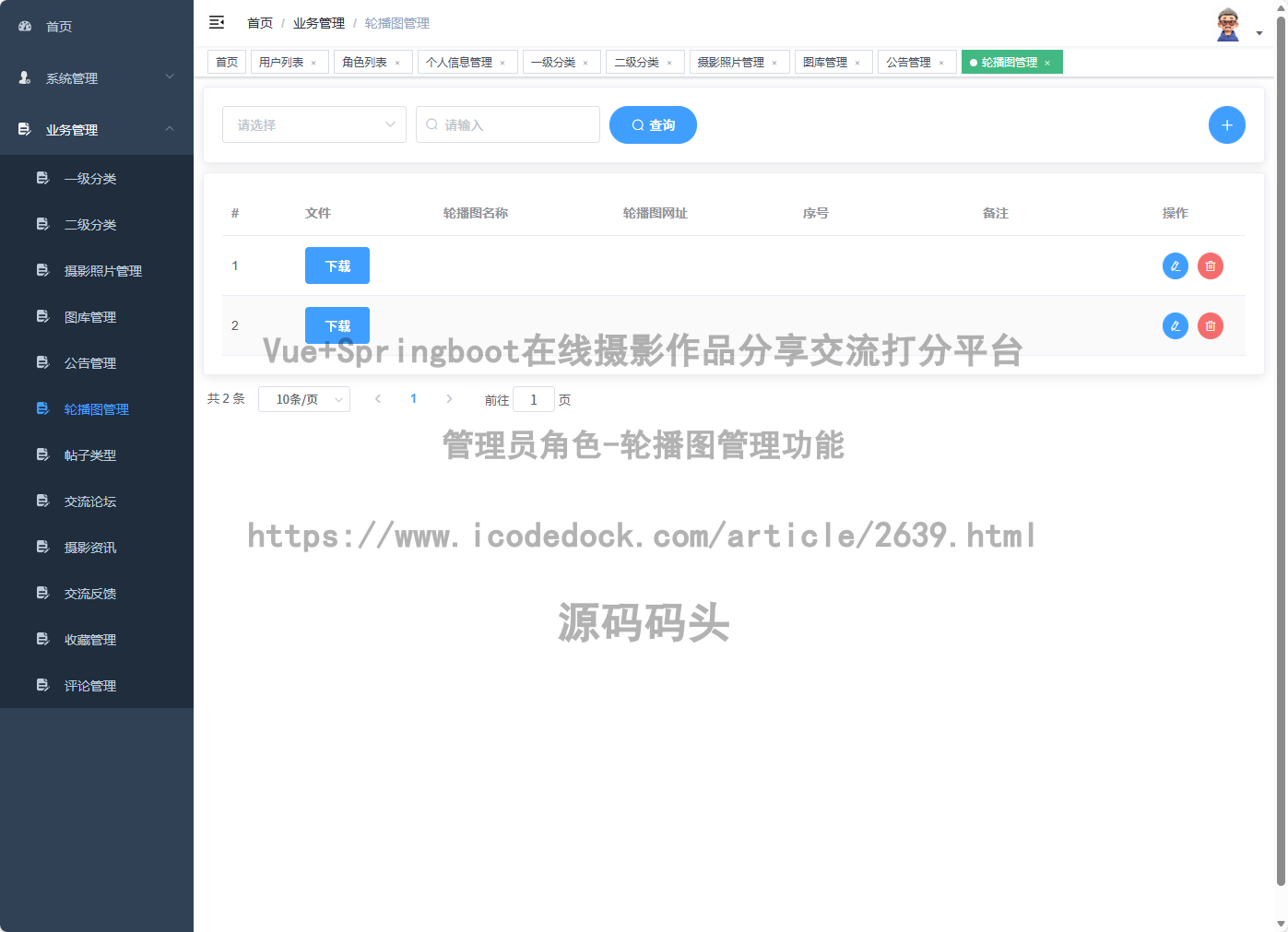Click the 查询 search button
The width and height of the screenshot is (1288, 932).
click(653, 124)
